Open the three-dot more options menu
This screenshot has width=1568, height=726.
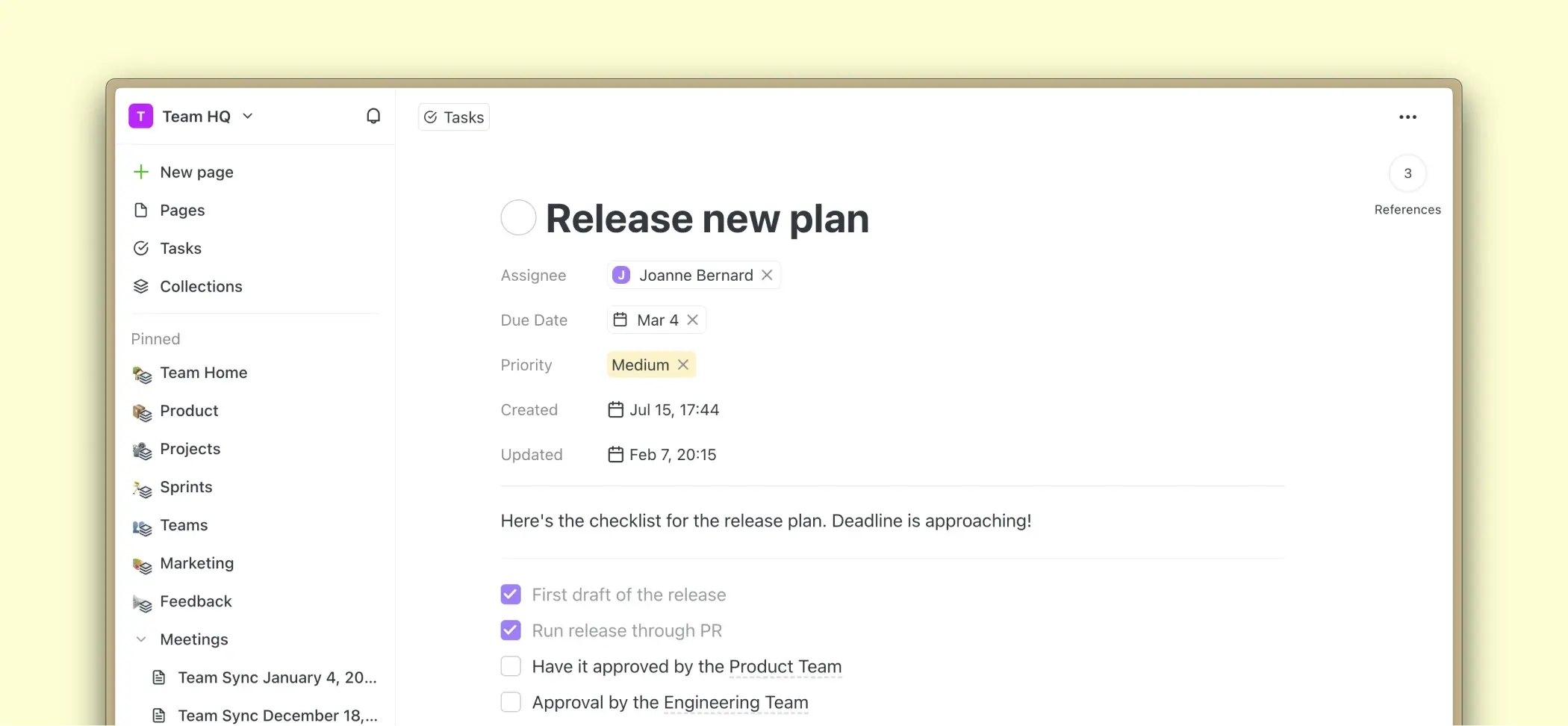(x=1407, y=117)
